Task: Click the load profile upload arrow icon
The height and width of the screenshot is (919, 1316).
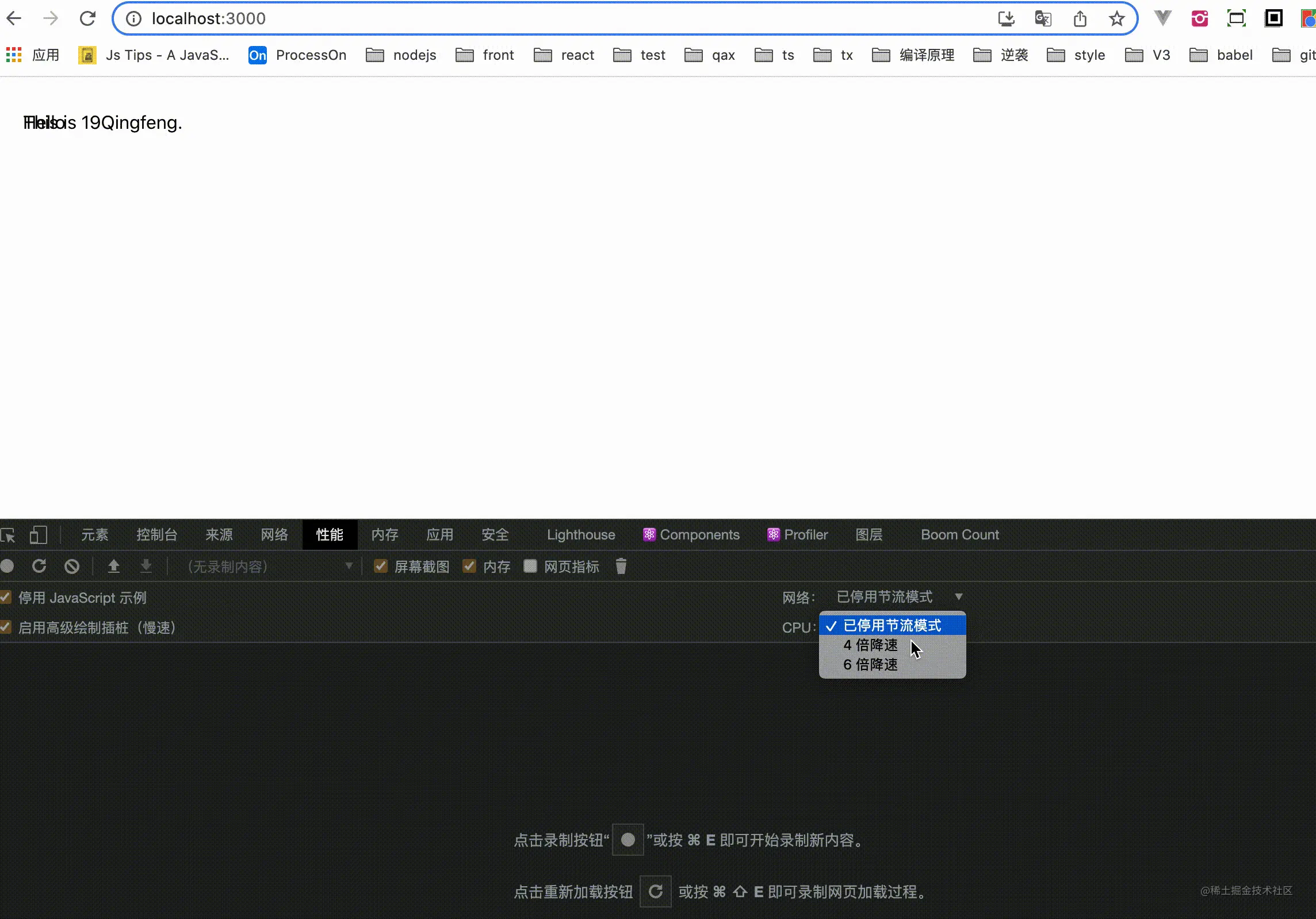Action: (x=114, y=566)
